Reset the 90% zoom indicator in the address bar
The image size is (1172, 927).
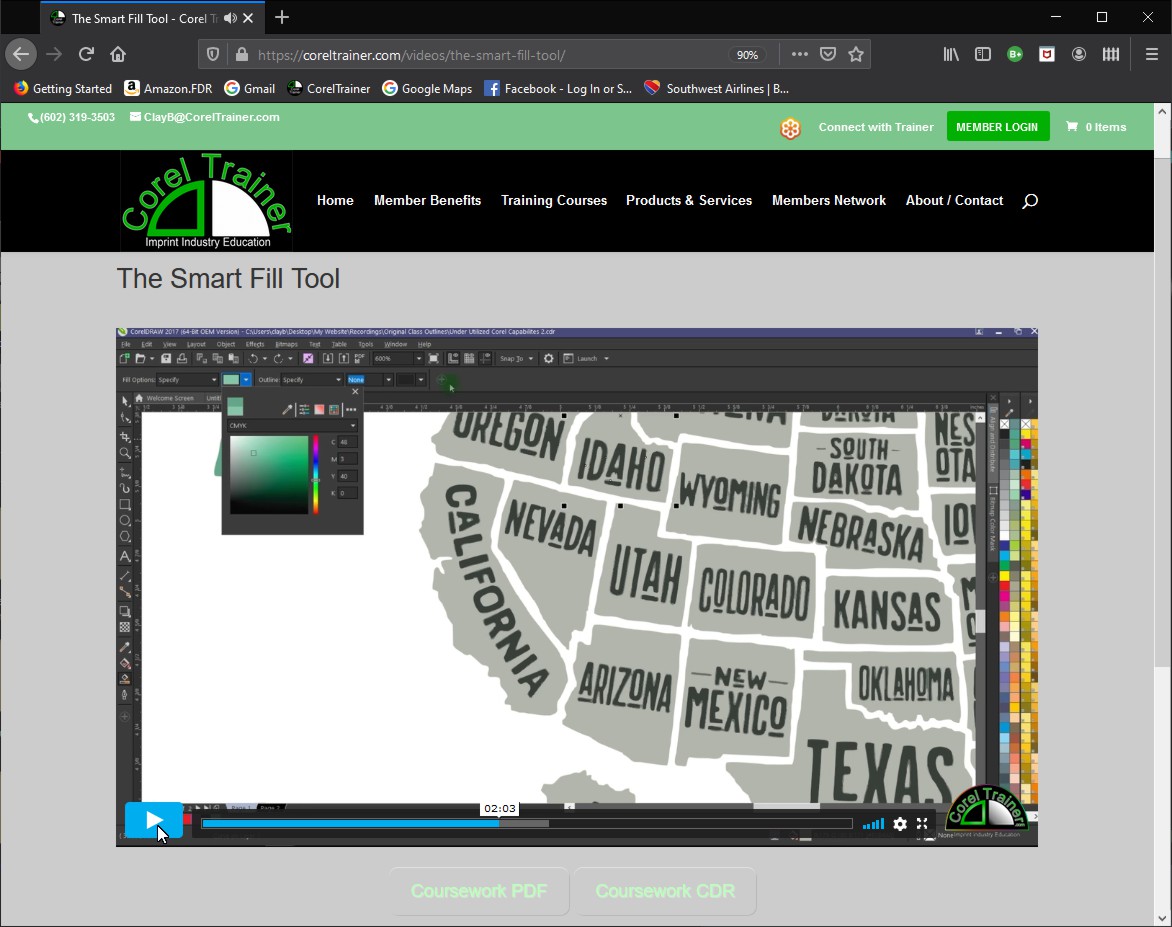click(747, 55)
